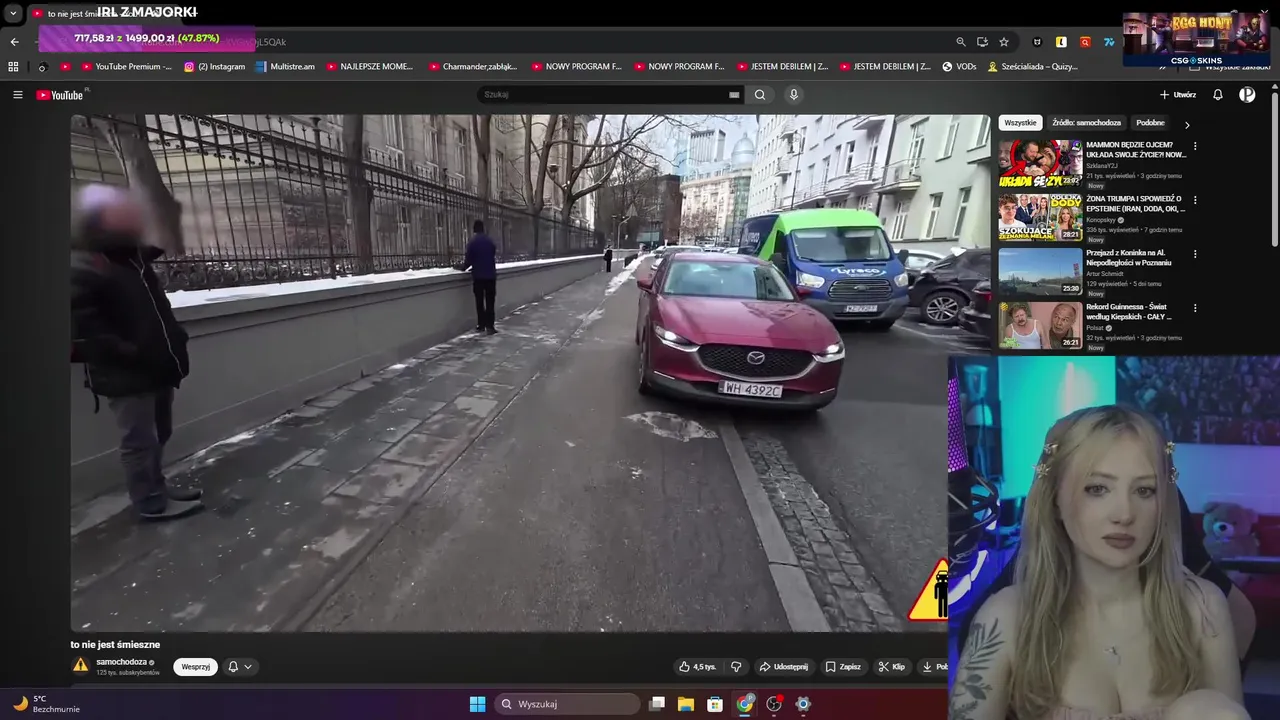Open the apps grid in bookmarks bar
1280x720 pixels.
tap(13, 67)
